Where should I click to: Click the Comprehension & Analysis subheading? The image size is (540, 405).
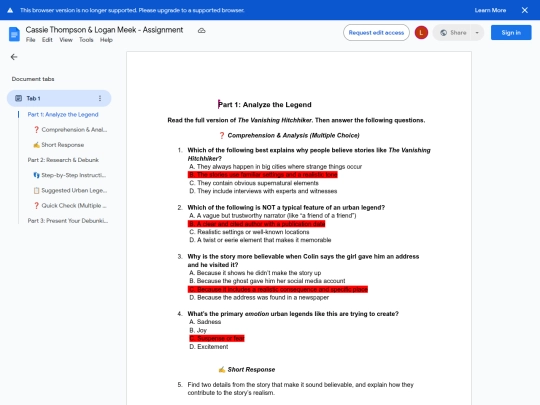tap(289, 135)
